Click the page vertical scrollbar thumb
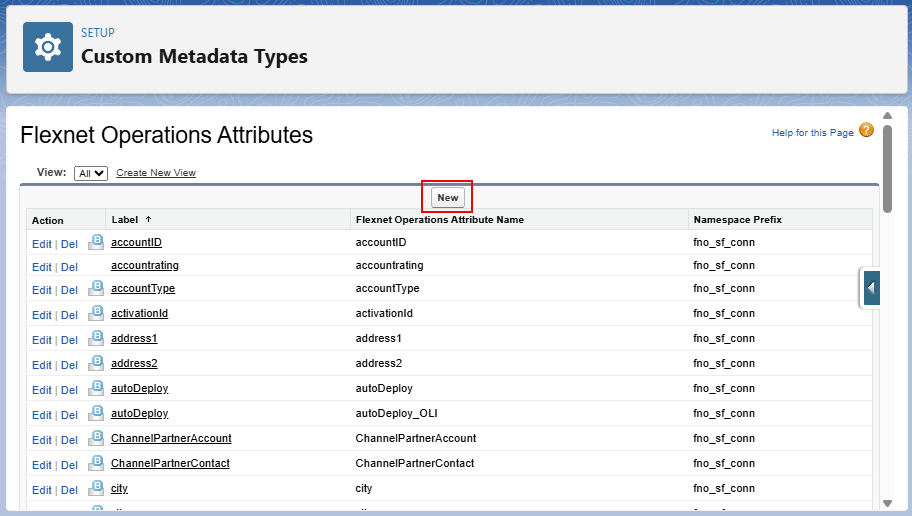The height and width of the screenshot is (516, 912). (887, 169)
